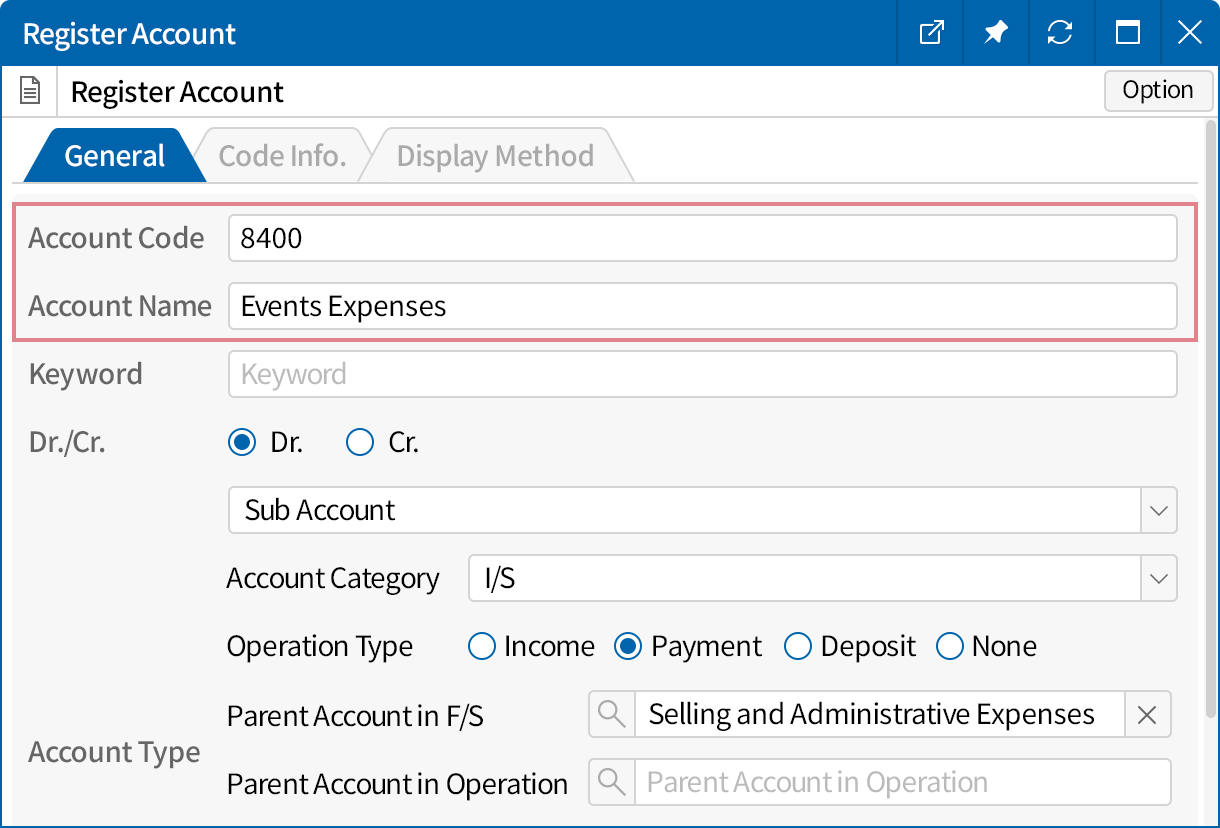Image resolution: width=1220 pixels, height=828 pixels.
Task: Open the Account Category dropdown
Action: pyautogui.click(x=1158, y=579)
